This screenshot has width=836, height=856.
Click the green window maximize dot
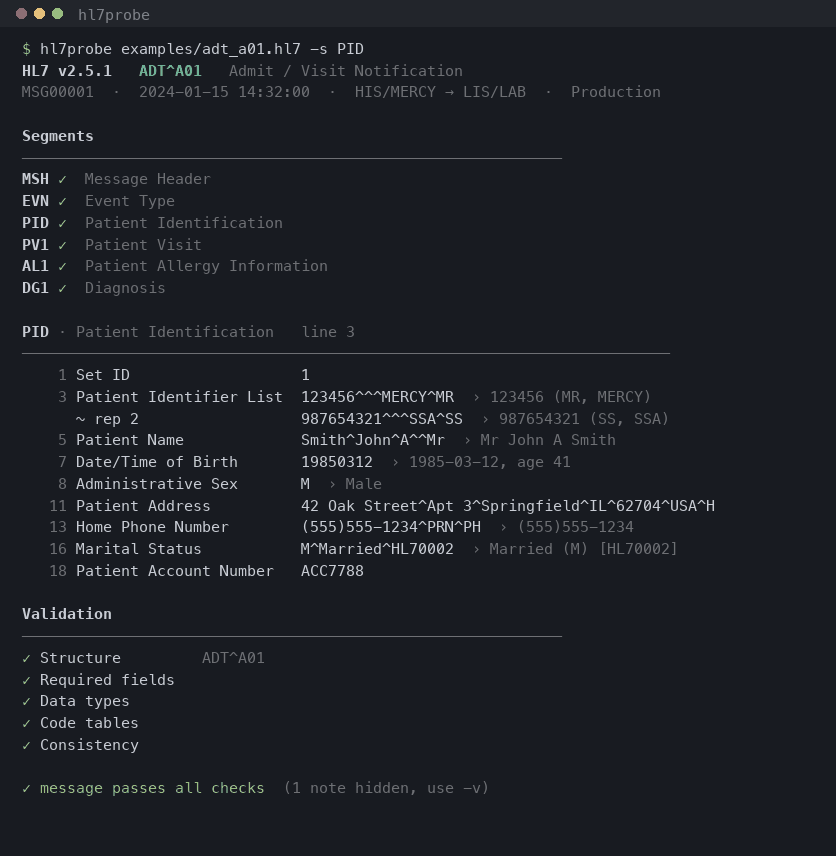(x=57, y=14)
